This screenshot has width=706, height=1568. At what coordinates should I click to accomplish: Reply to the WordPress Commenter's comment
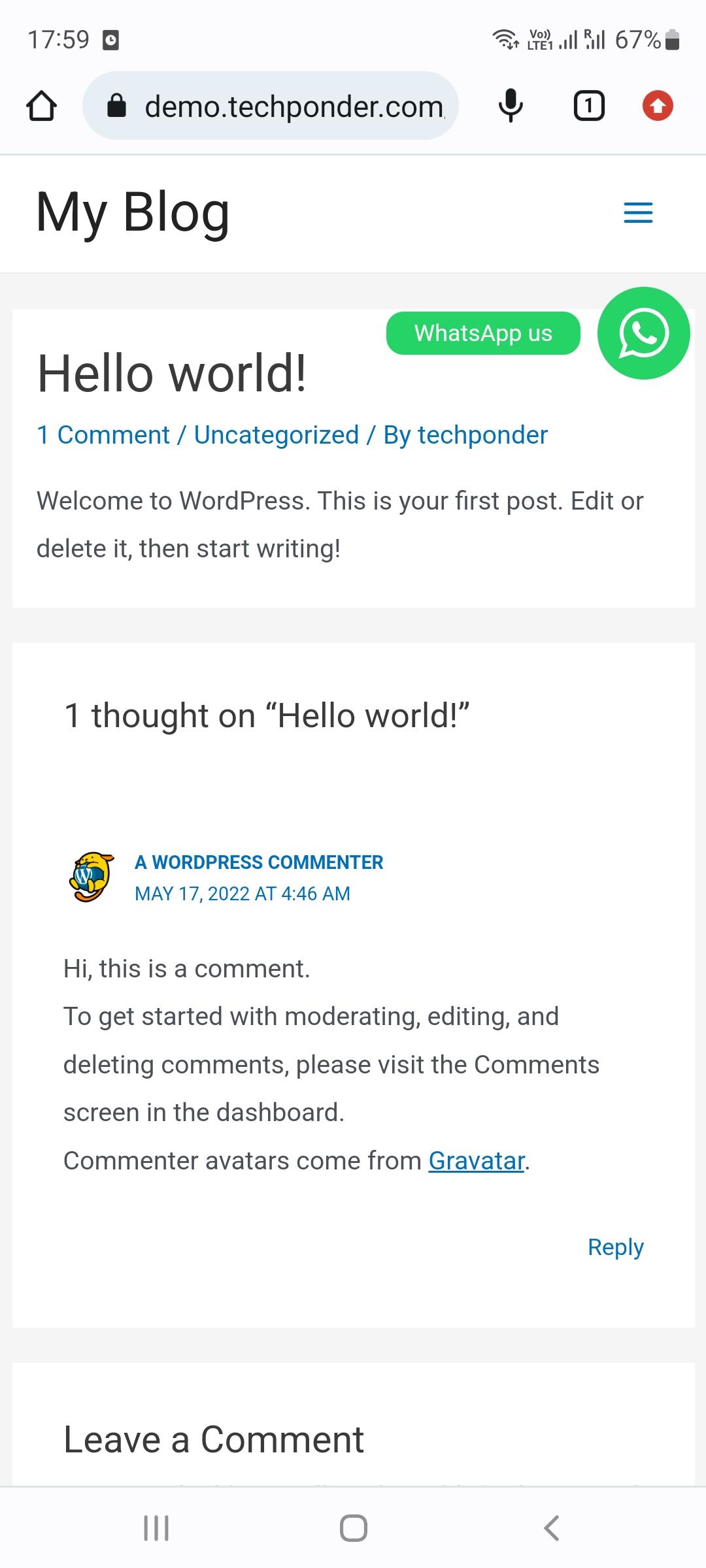coord(614,1246)
